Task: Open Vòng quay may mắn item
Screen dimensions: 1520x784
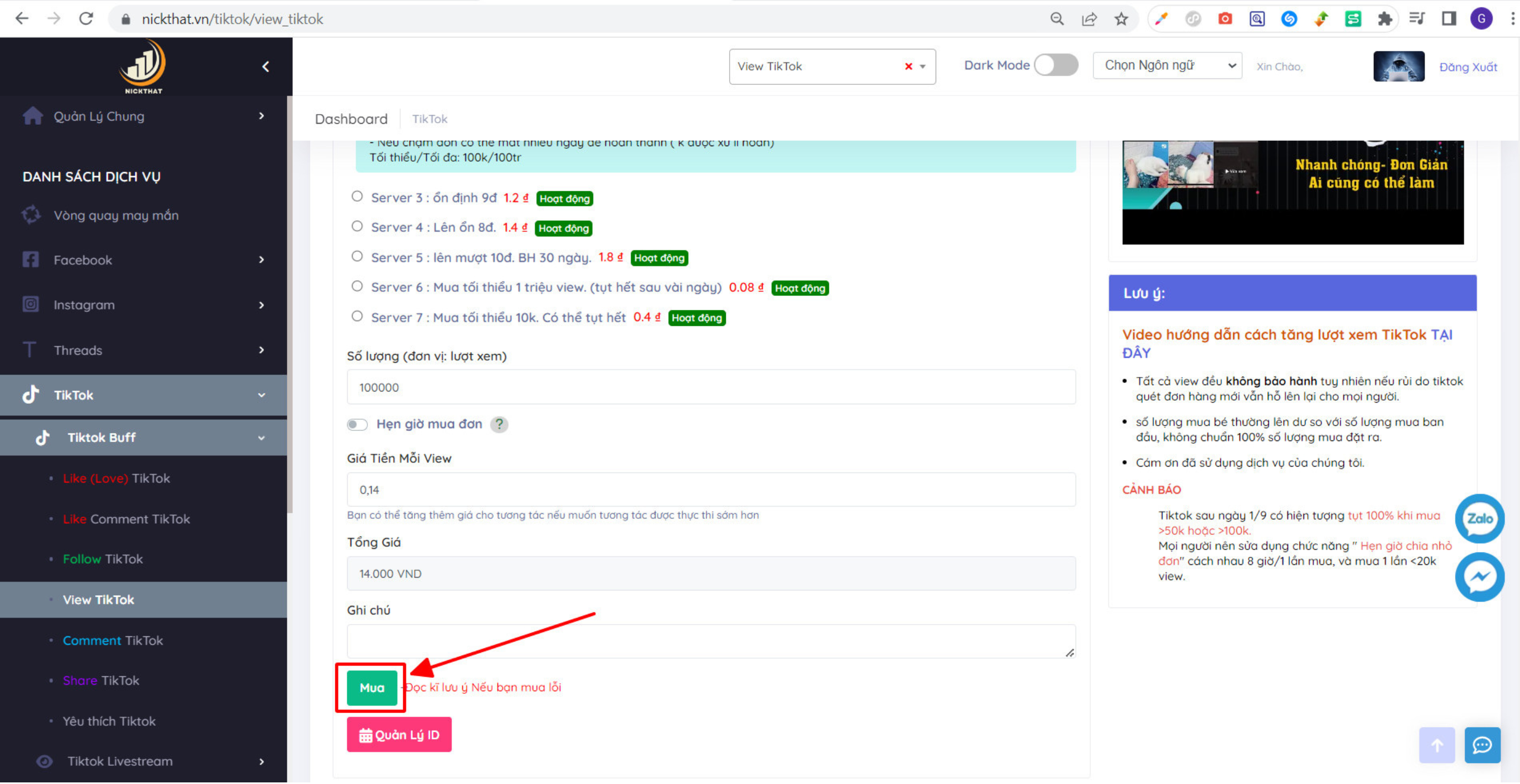Action: click(116, 215)
